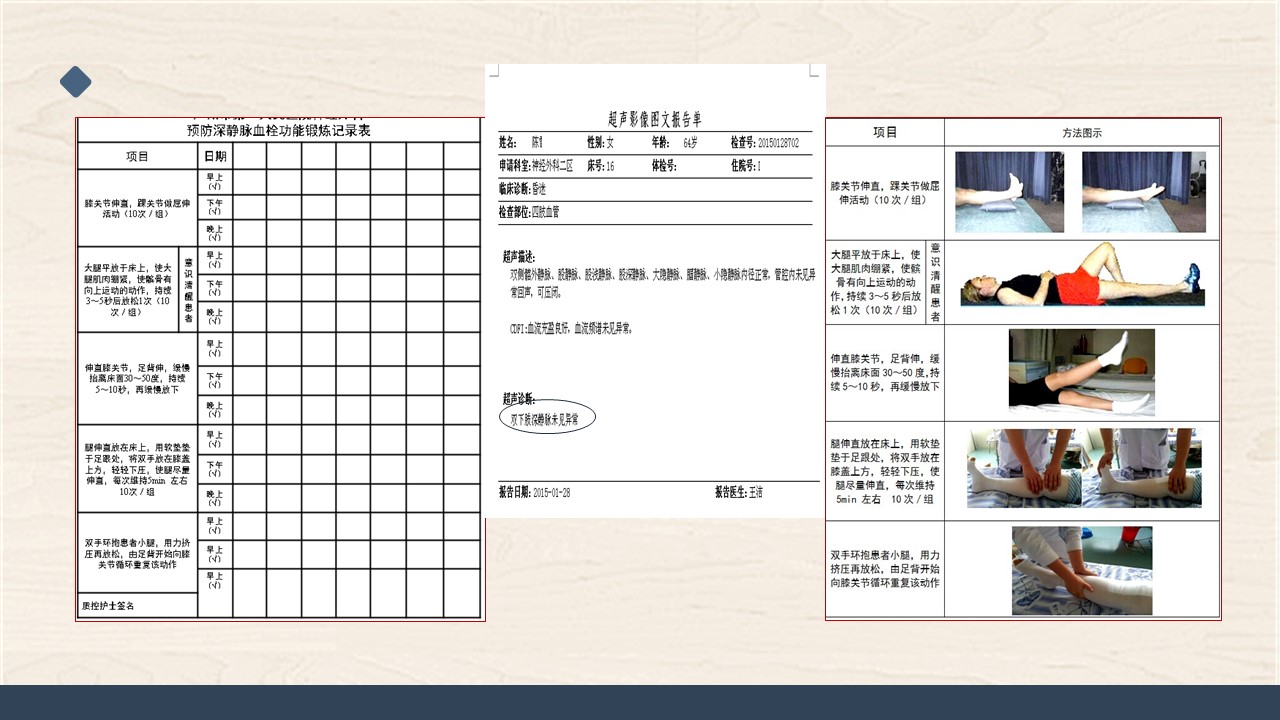The image size is (1280, 720).
Task: Open the straight leg raise photo
Action: click(1081, 372)
